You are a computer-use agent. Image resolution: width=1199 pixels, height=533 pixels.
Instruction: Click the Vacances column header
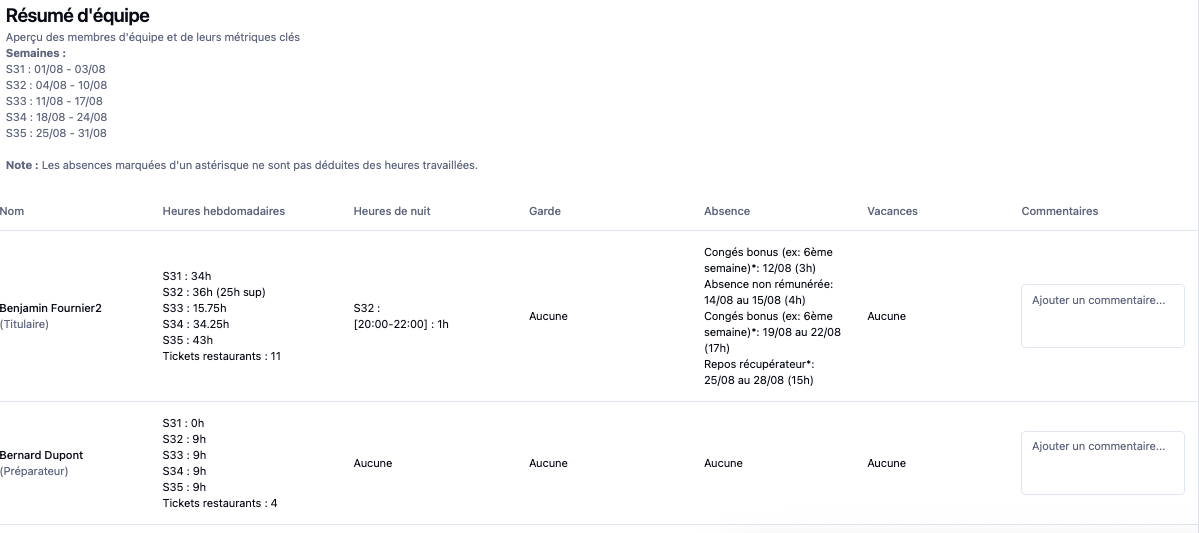point(892,211)
